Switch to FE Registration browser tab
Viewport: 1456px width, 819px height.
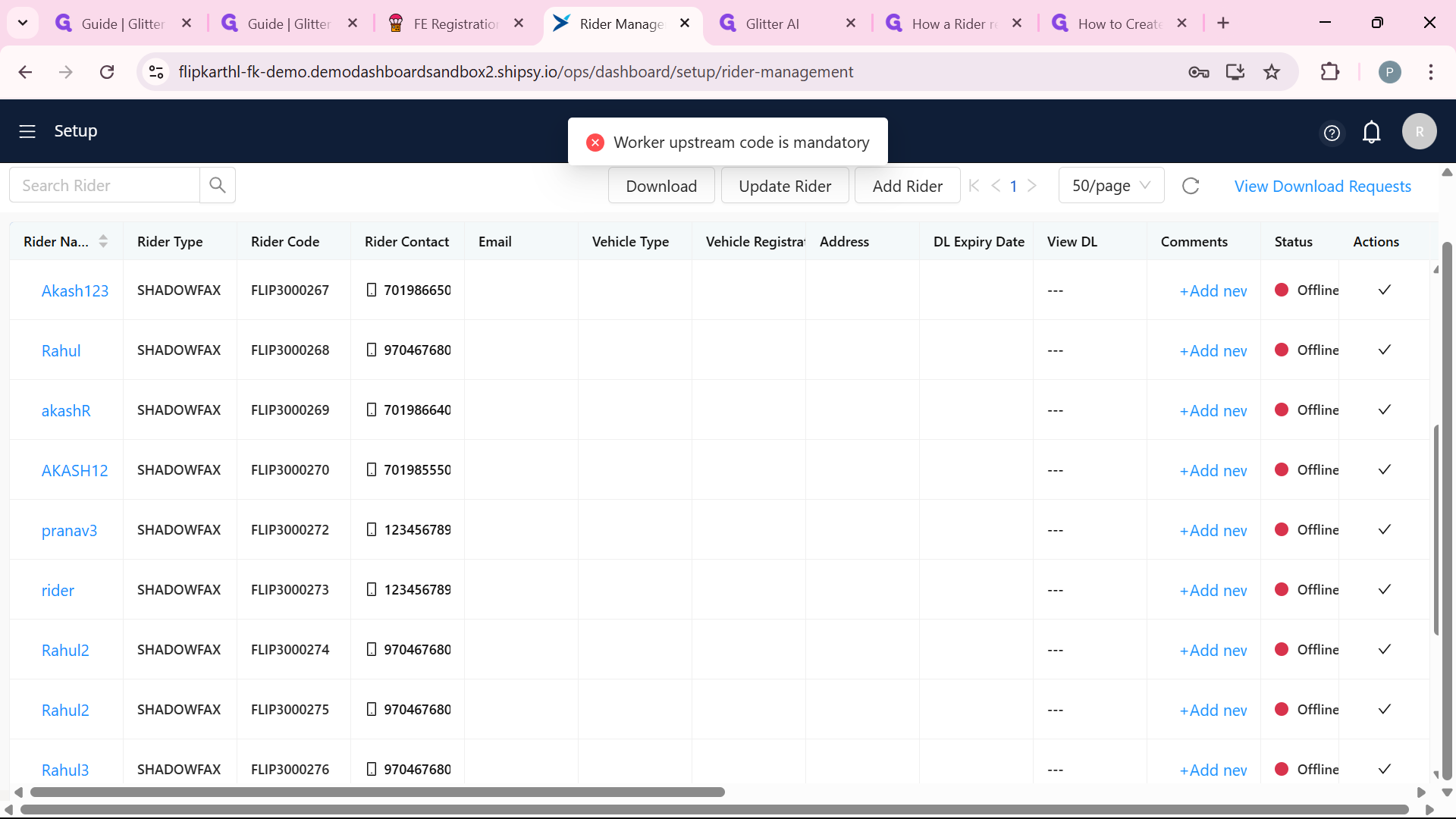[x=455, y=24]
